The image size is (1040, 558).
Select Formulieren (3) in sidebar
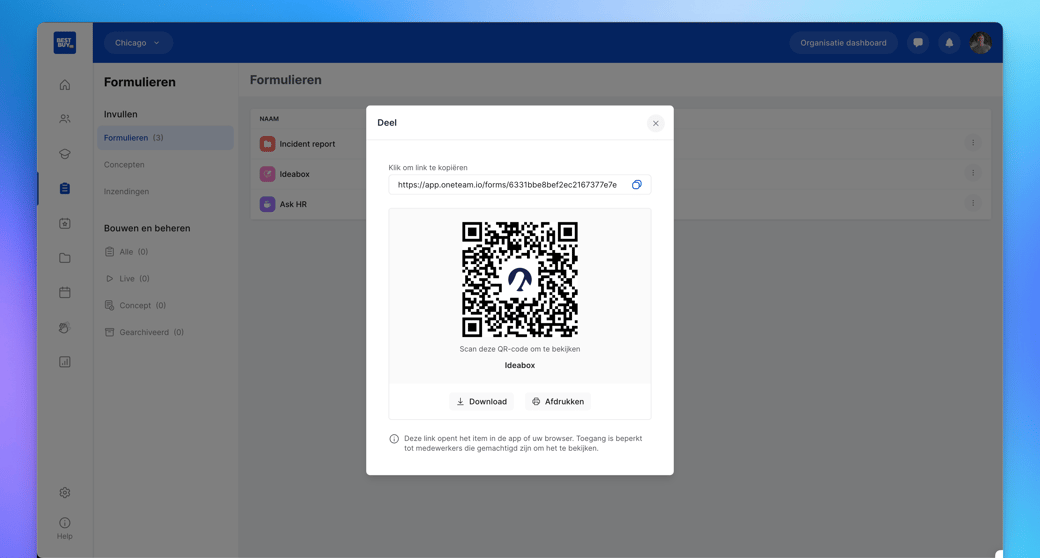click(x=166, y=137)
